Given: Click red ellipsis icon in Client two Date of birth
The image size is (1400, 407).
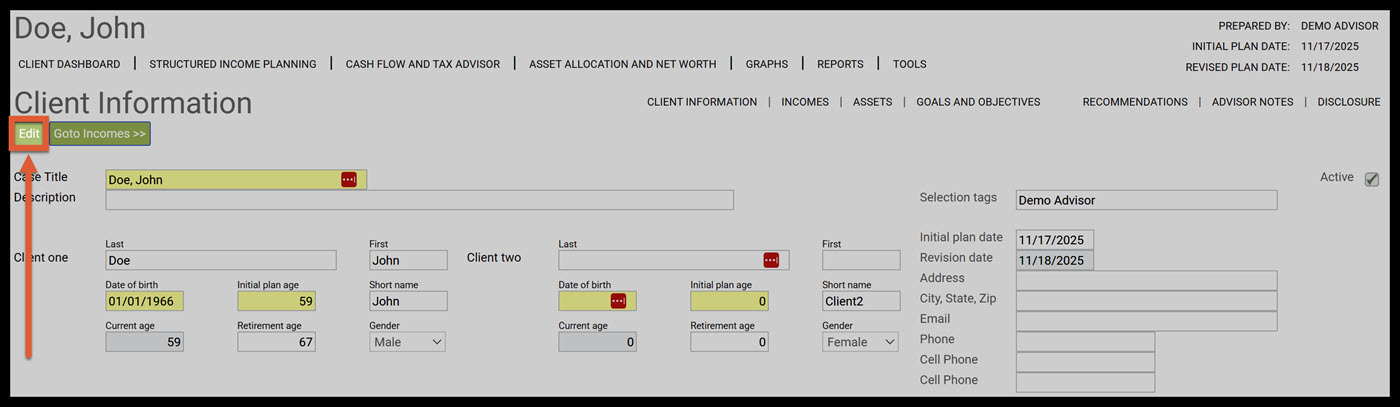Looking at the screenshot, I should tap(618, 301).
